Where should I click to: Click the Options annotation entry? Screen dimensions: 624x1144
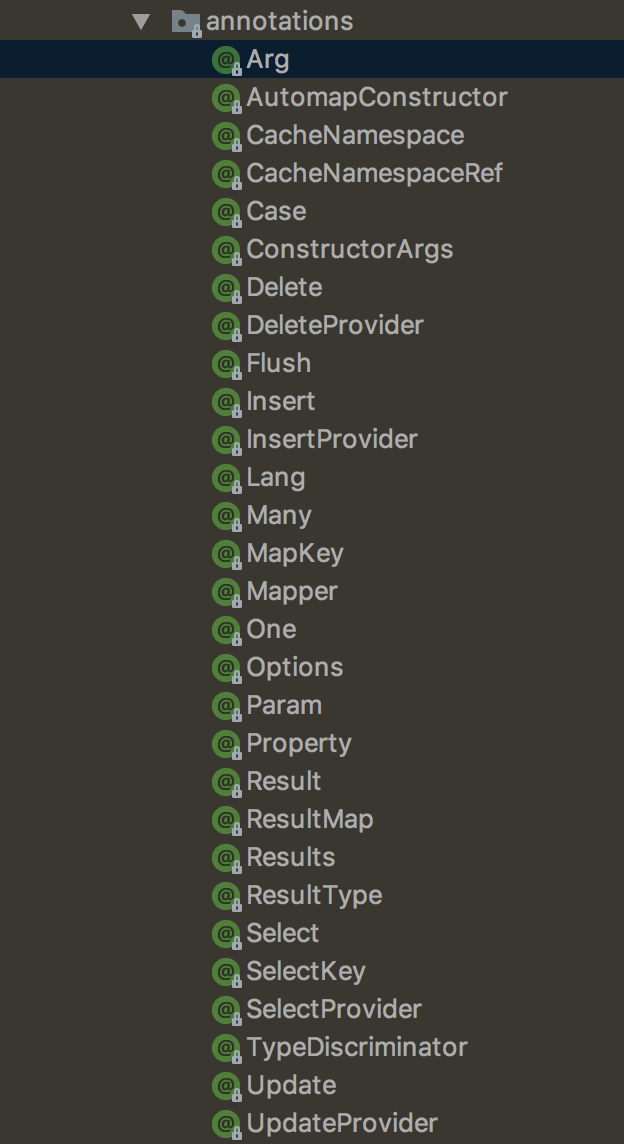coord(295,668)
